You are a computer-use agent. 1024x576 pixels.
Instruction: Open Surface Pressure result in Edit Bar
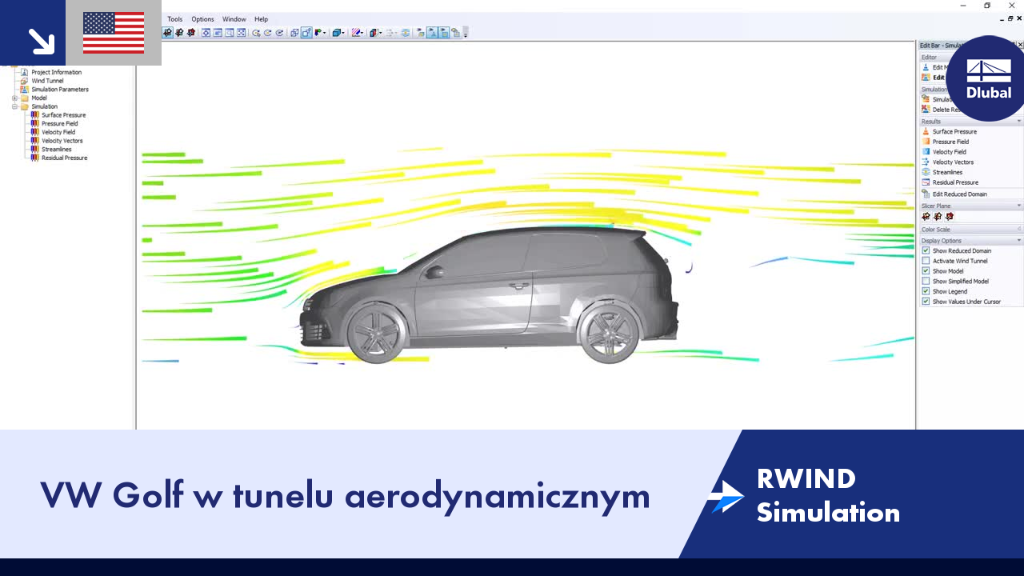(954, 131)
